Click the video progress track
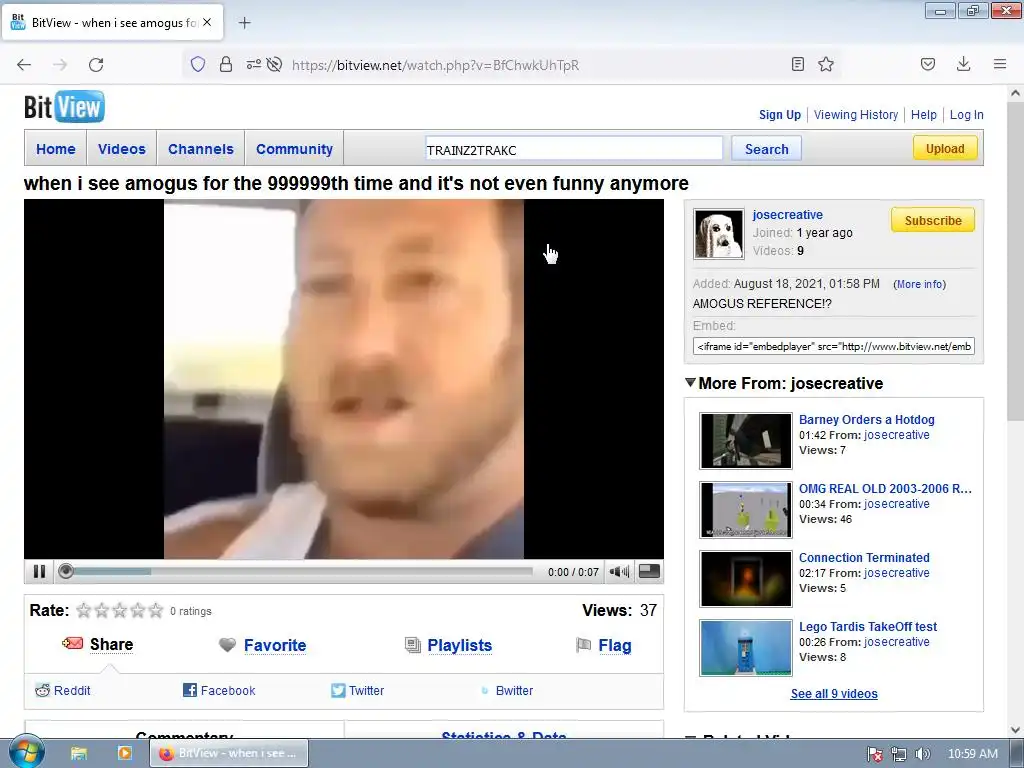This screenshot has width=1024, height=768. [x=303, y=571]
